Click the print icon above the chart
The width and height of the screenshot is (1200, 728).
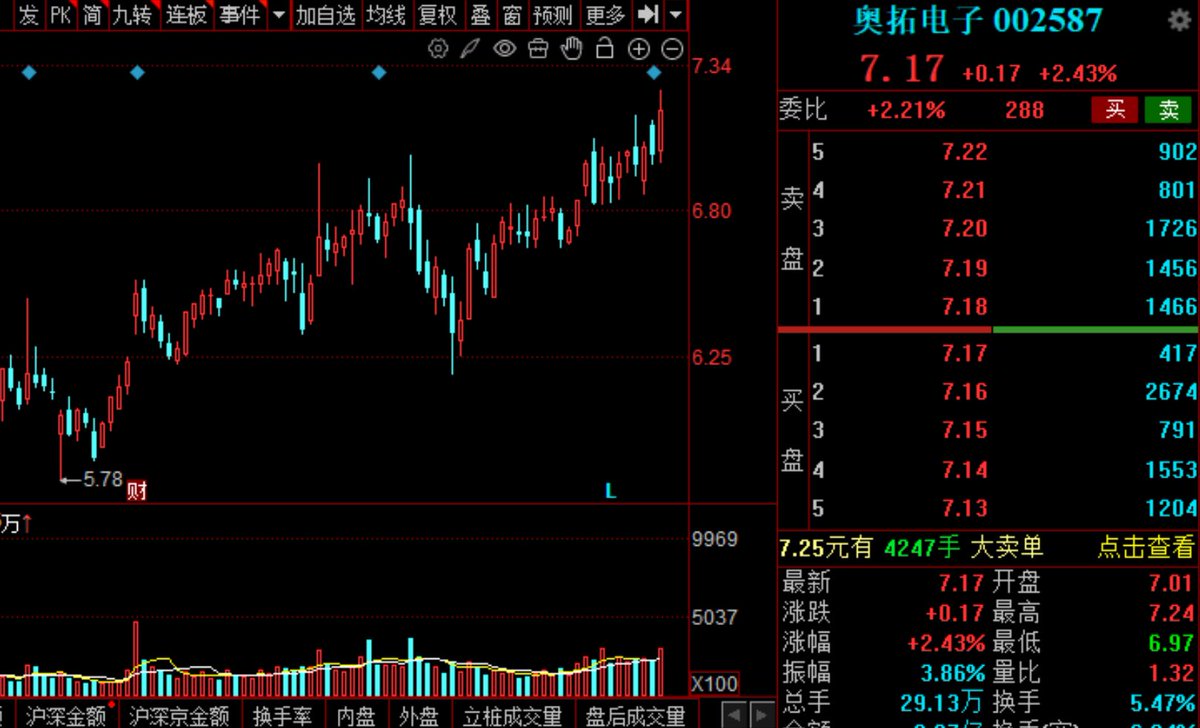[537, 47]
